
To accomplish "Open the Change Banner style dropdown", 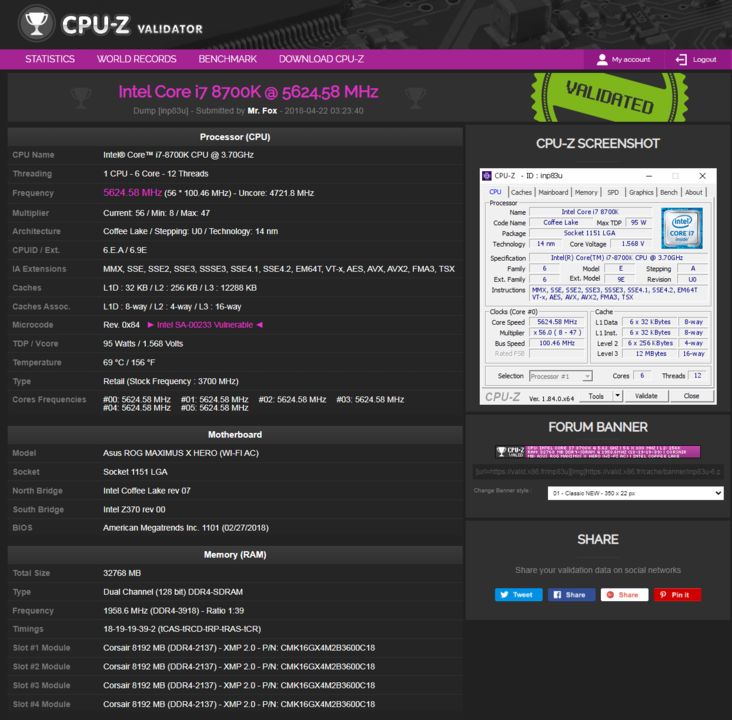I will click(x=635, y=493).
